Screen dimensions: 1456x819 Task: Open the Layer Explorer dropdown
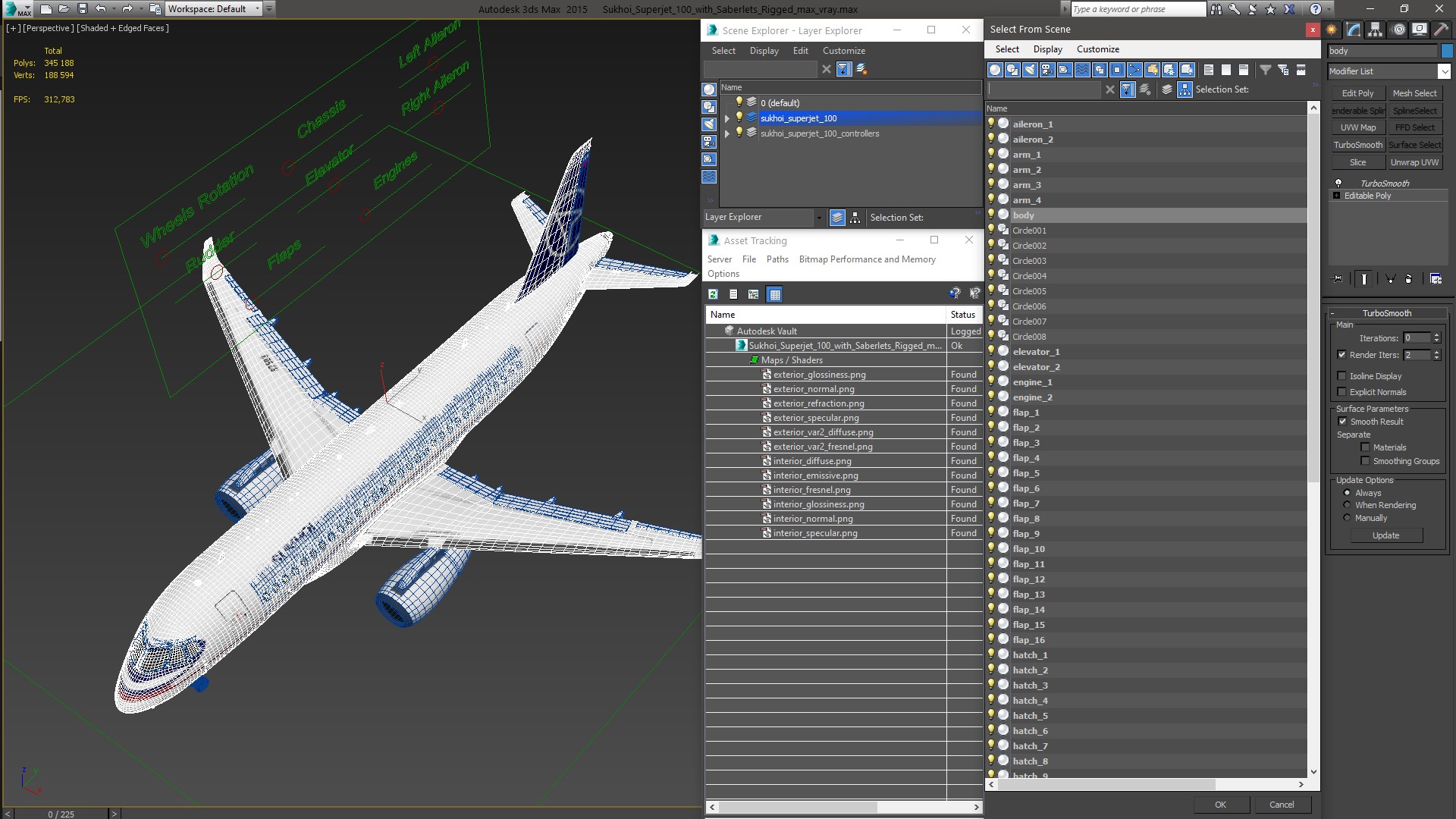pos(818,218)
